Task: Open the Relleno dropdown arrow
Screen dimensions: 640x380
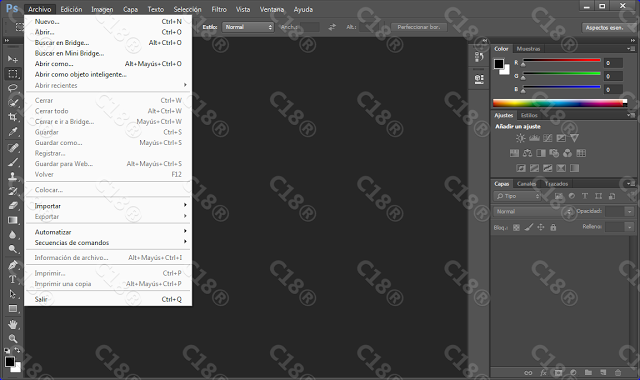Action: (629, 227)
